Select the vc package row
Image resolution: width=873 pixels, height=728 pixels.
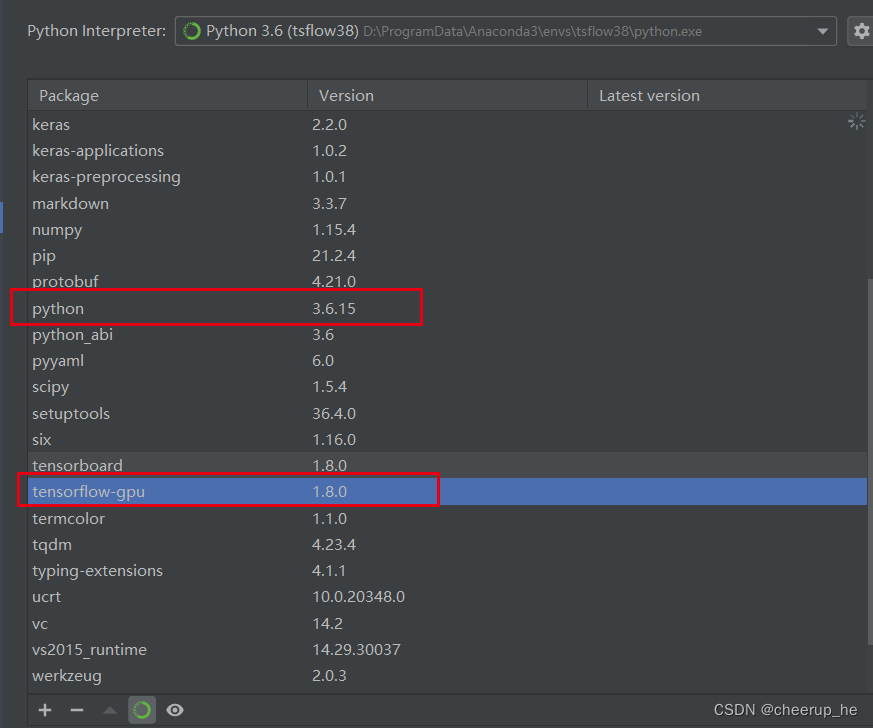[447, 623]
